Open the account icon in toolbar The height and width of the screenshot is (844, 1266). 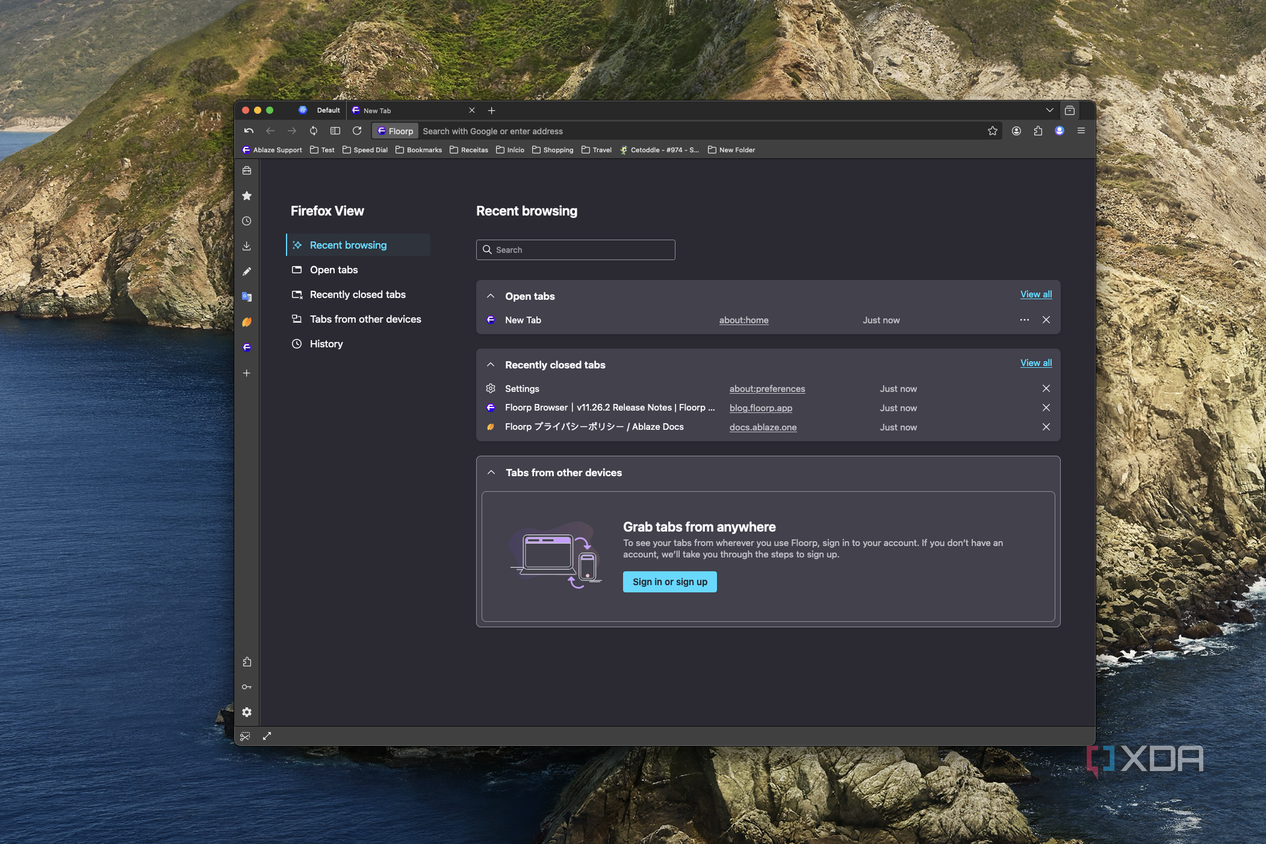point(1016,131)
